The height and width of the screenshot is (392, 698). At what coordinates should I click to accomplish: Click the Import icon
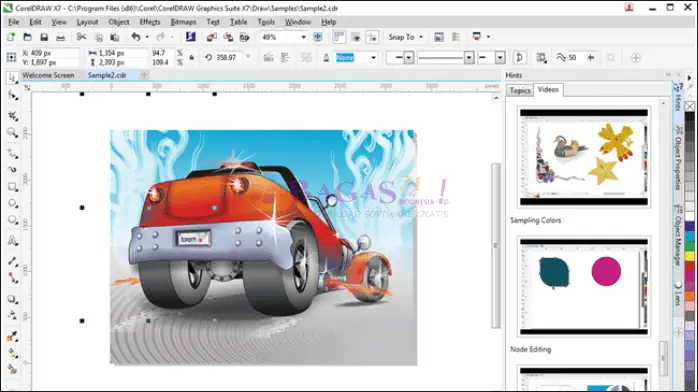point(211,37)
